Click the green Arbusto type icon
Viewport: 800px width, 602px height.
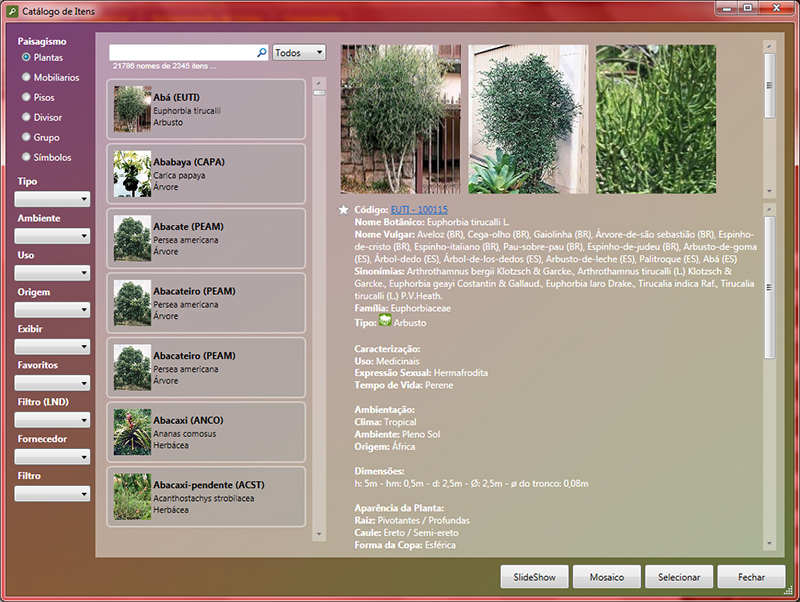click(384, 323)
